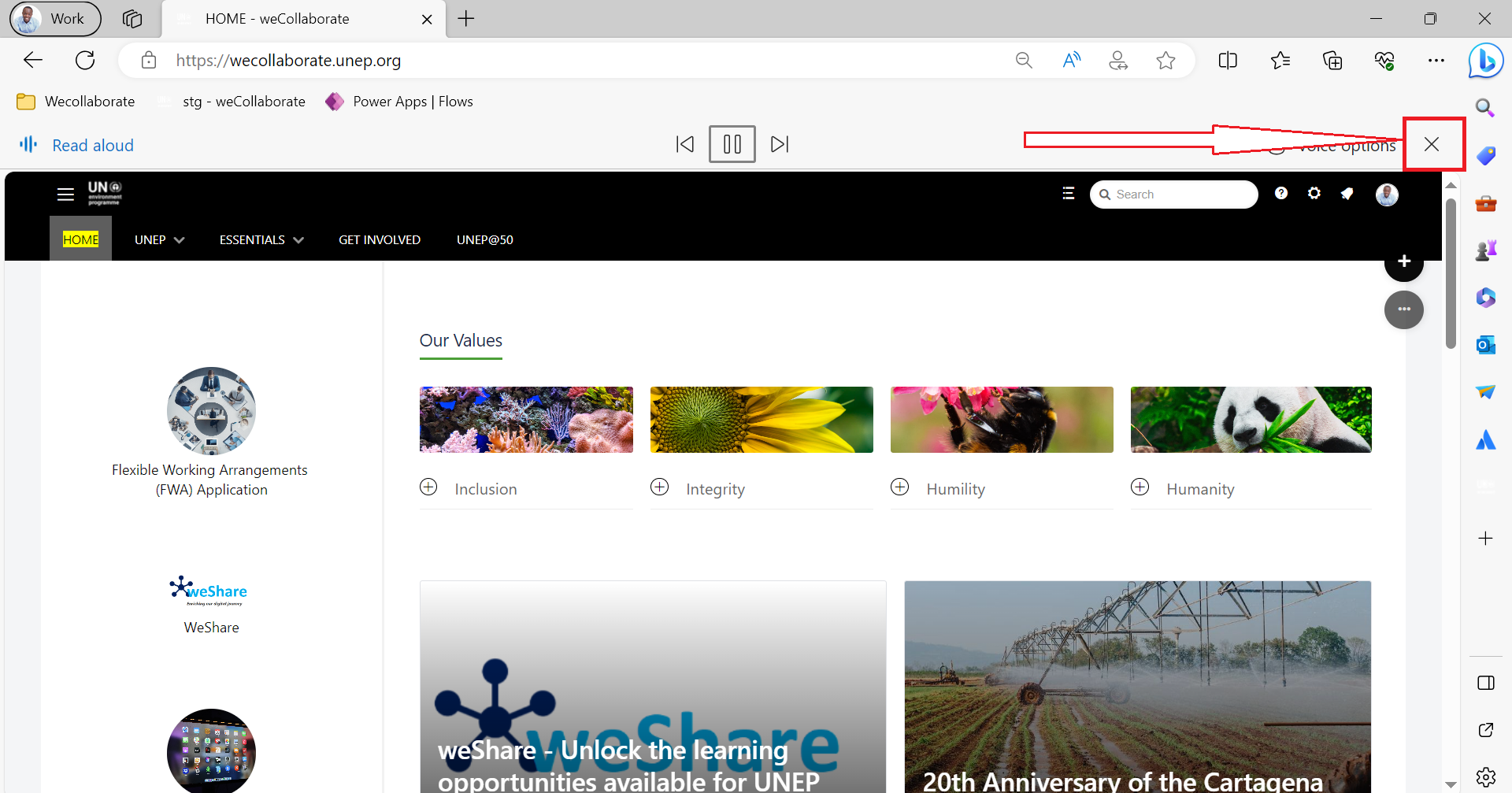Click the browser back arrow

(x=33, y=60)
